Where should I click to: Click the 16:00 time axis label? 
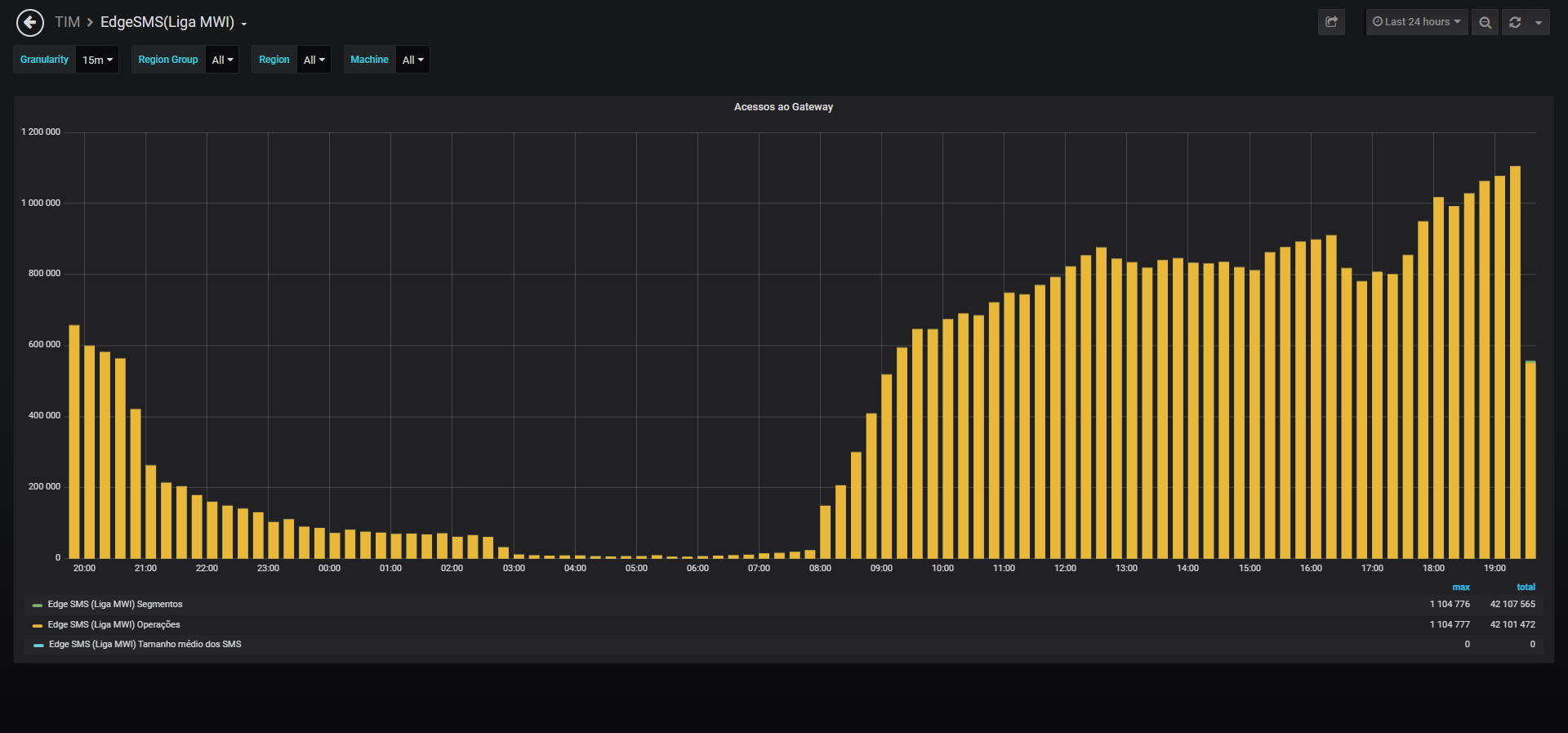coord(1311,568)
